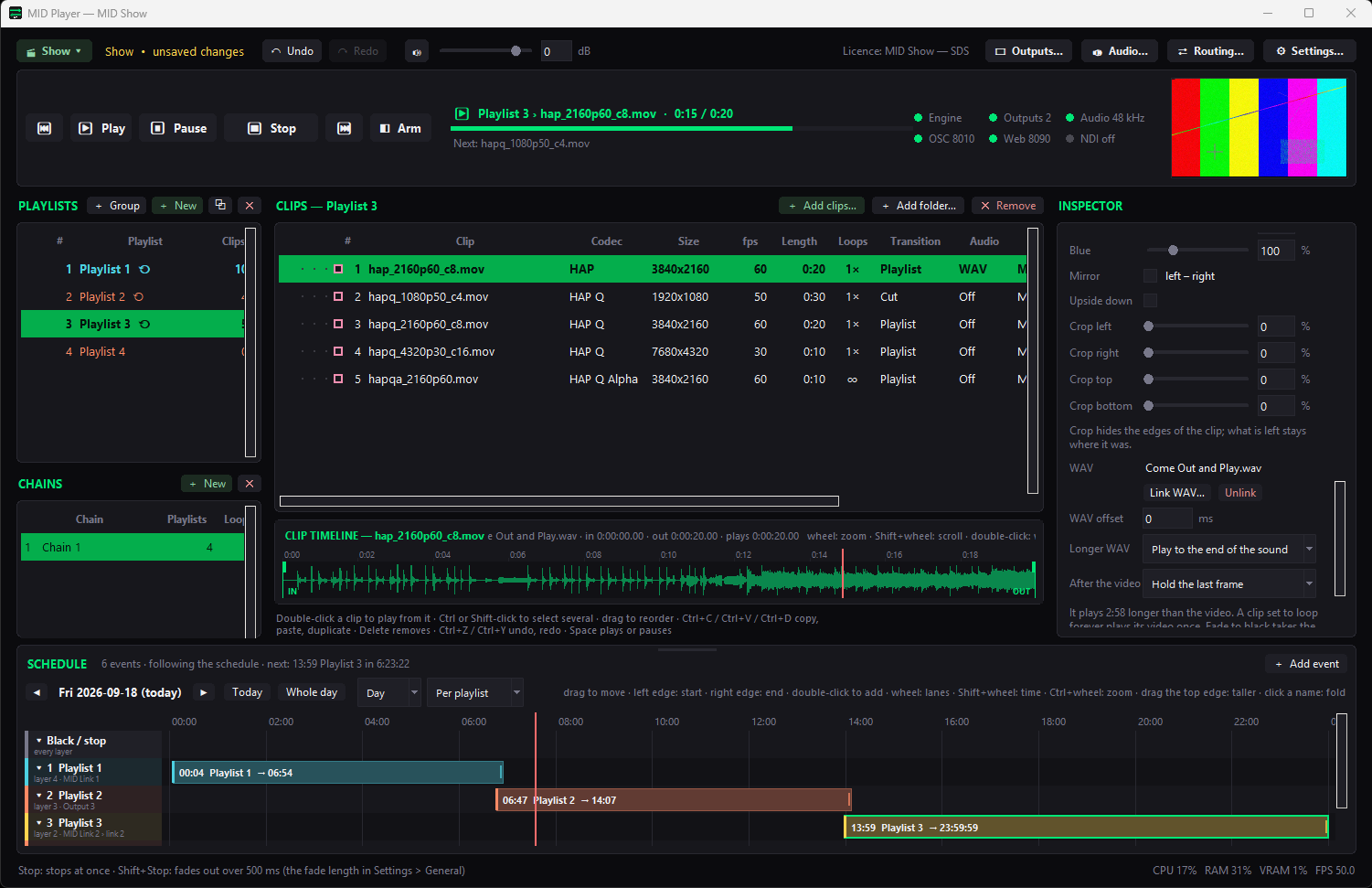This screenshot has height=888, width=1372.
Task: Click the master volume speaker icon
Action: [417, 51]
